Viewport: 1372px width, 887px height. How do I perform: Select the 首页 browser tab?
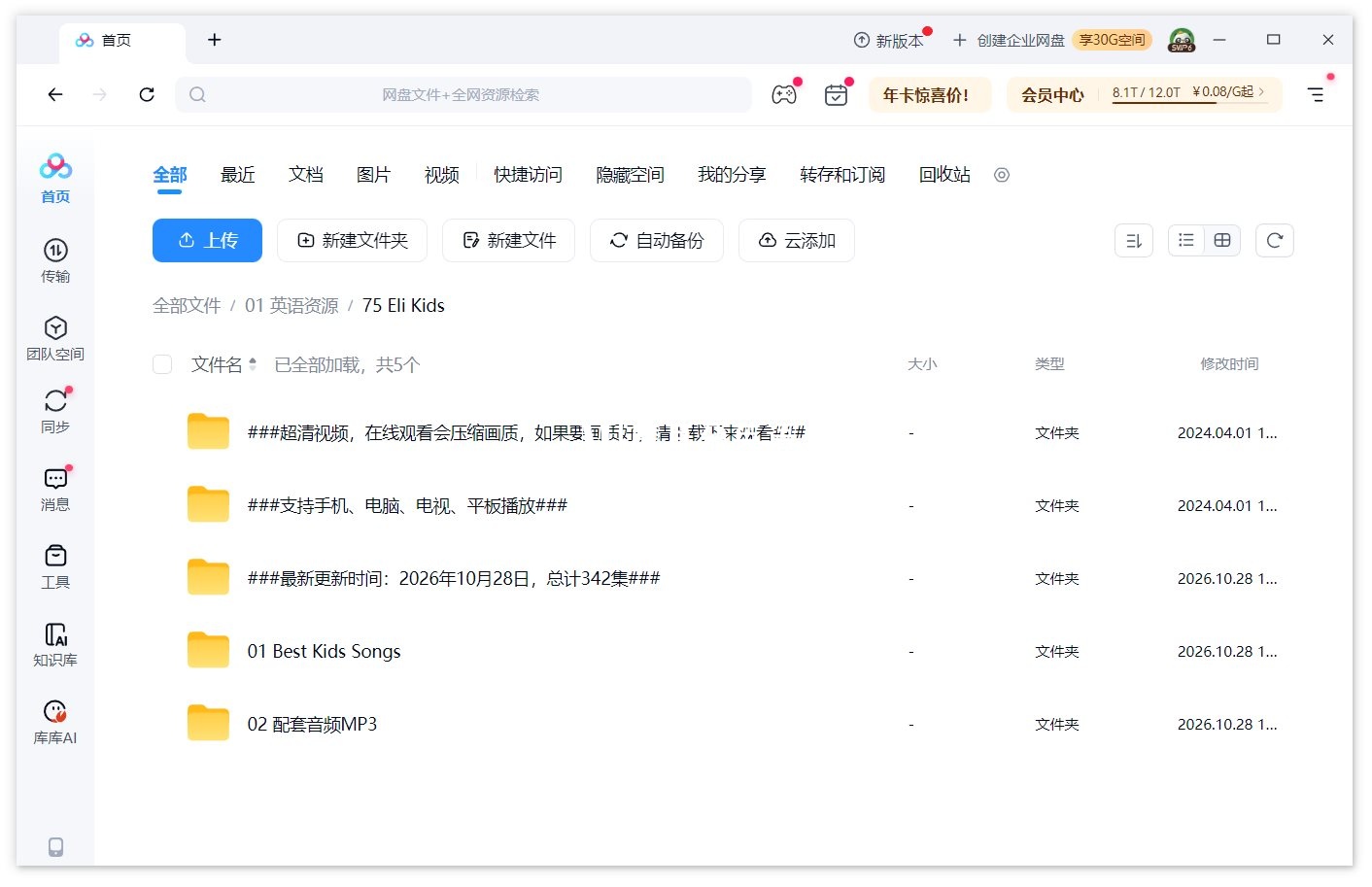[122, 40]
